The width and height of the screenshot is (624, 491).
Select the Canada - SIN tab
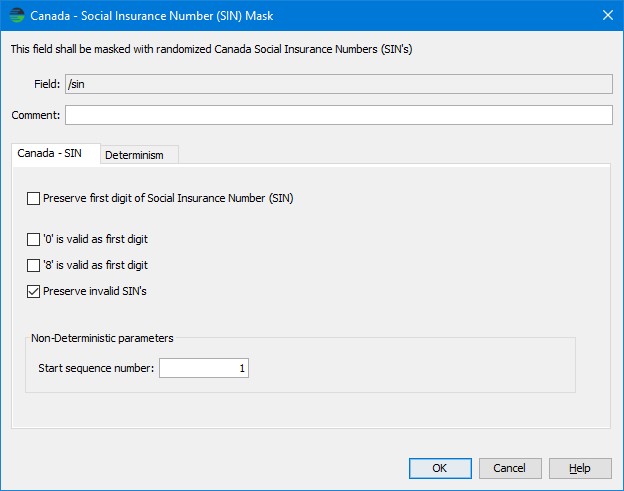56,153
